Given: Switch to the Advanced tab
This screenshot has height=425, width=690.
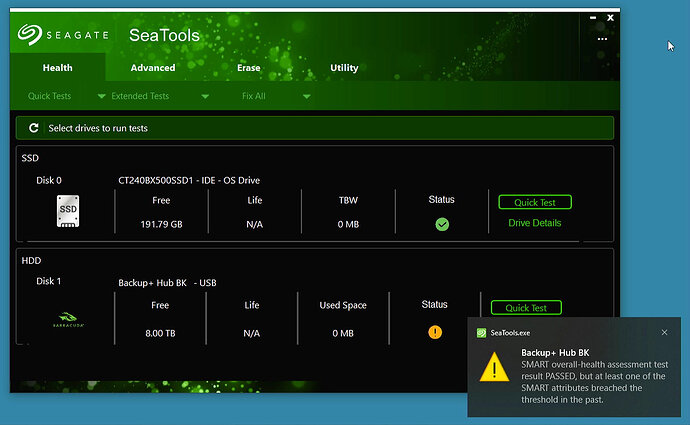Looking at the screenshot, I should coord(153,68).
